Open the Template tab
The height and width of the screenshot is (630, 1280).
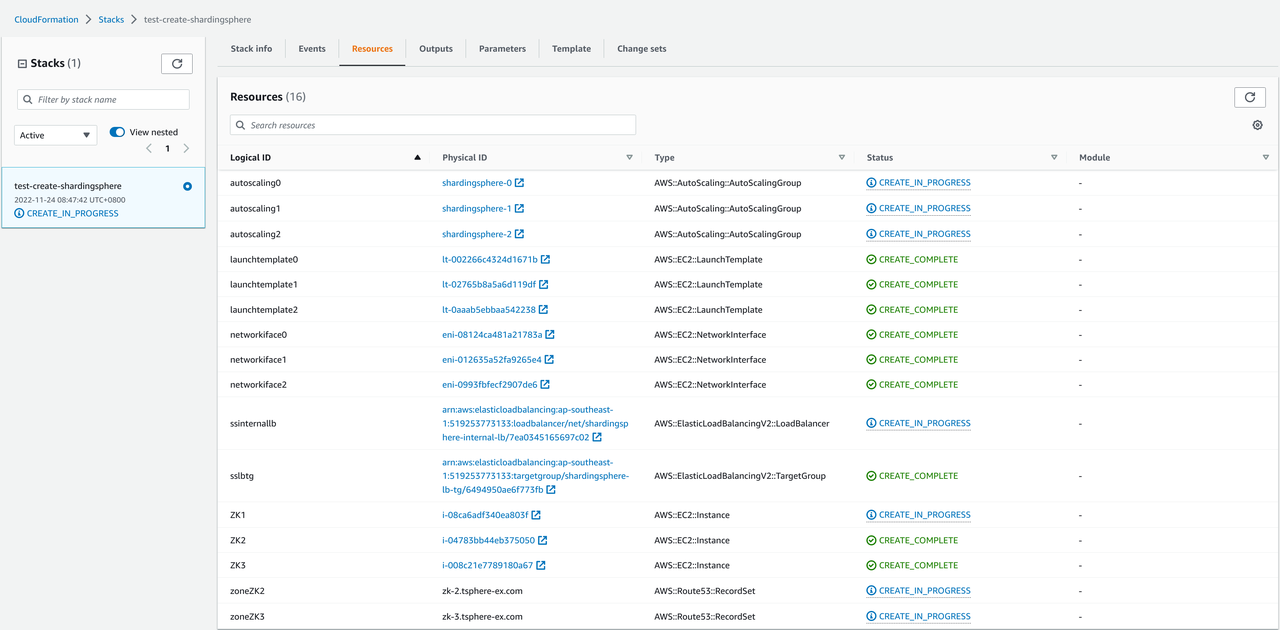pyautogui.click(x=571, y=49)
